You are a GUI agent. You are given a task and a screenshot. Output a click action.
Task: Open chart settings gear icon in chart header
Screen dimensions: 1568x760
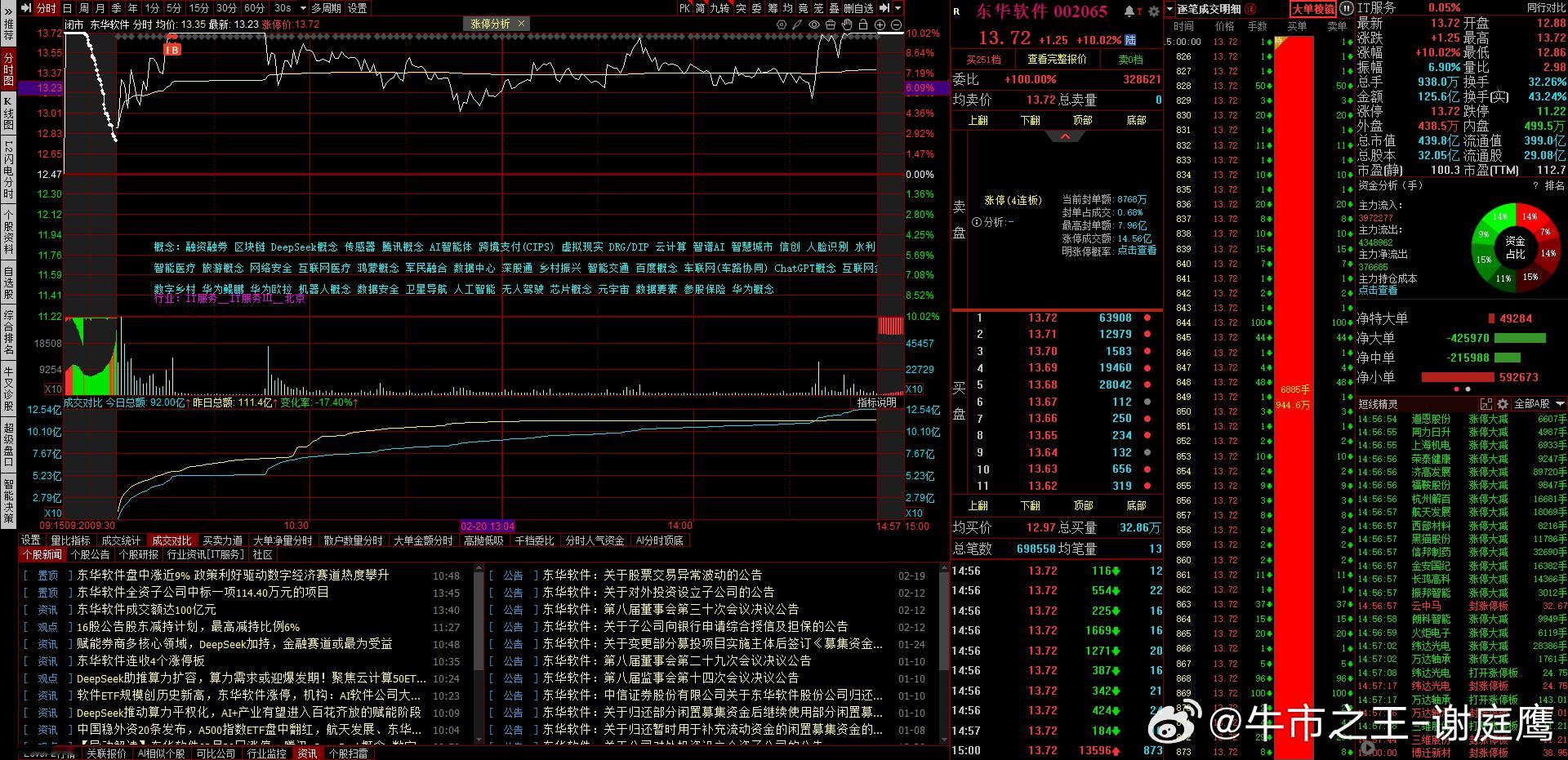pos(782,24)
